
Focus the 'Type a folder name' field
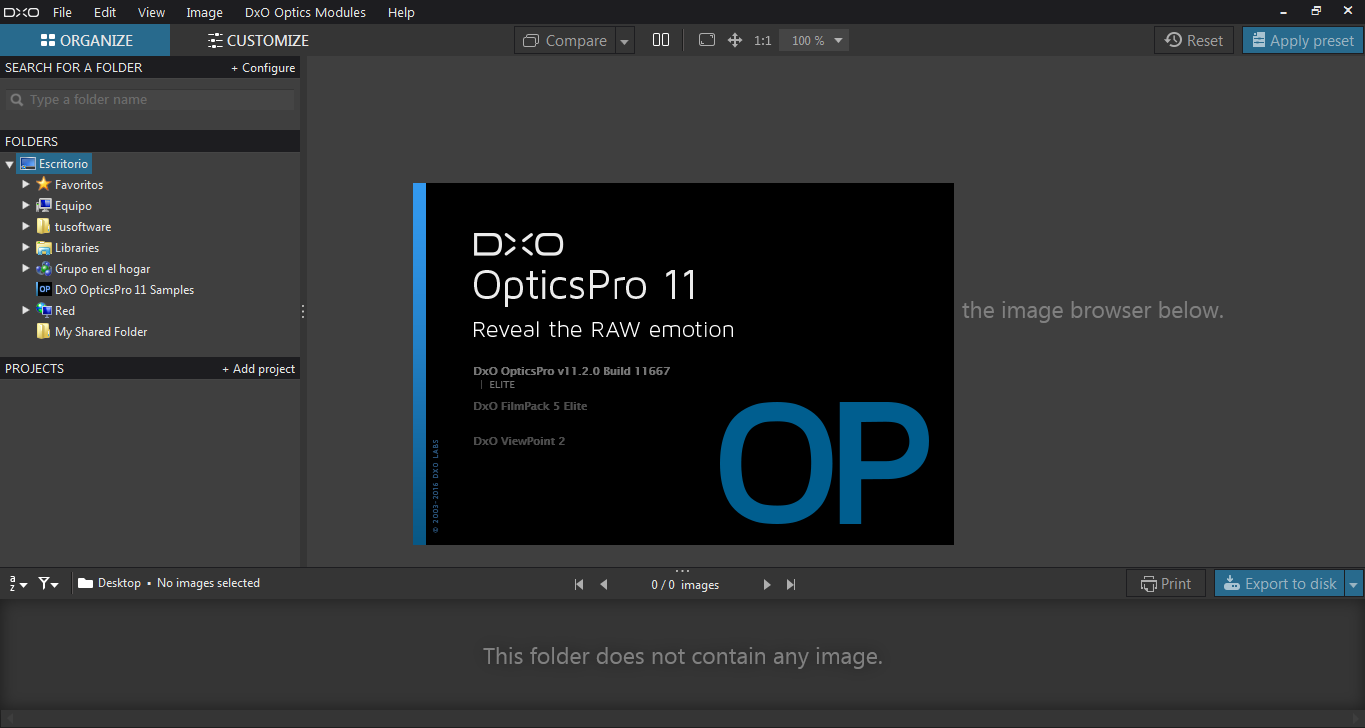151,100
